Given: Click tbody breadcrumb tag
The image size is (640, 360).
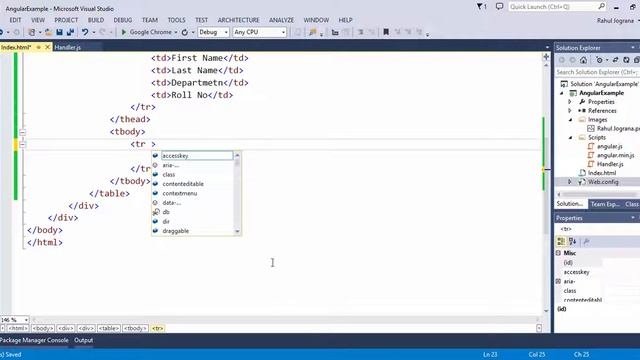Looking at the screenshot, I should 135,328.
